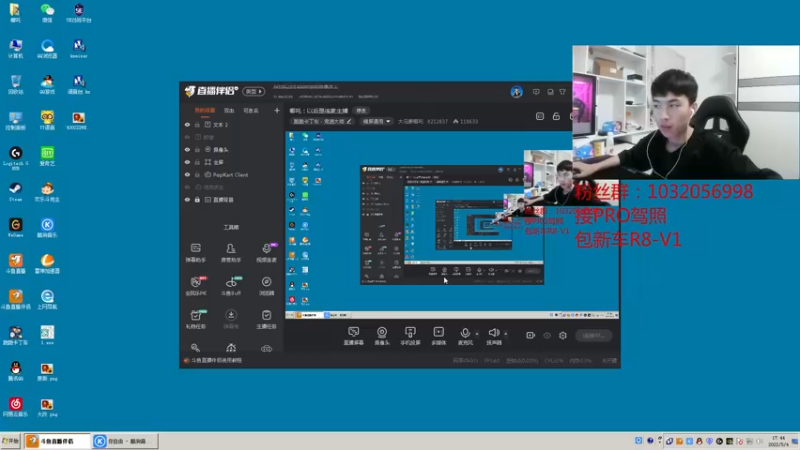This screenshot has width=800, height=450.
Task: Click the WeChat desktop icon
Action: [x=47, y=13]
